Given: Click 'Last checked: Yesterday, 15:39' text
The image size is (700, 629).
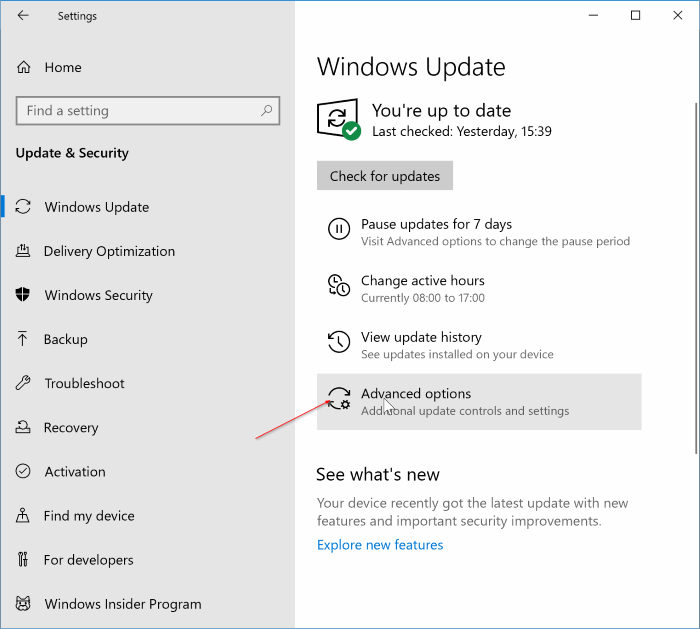Looking at the screenshot, I should point(462,131).
